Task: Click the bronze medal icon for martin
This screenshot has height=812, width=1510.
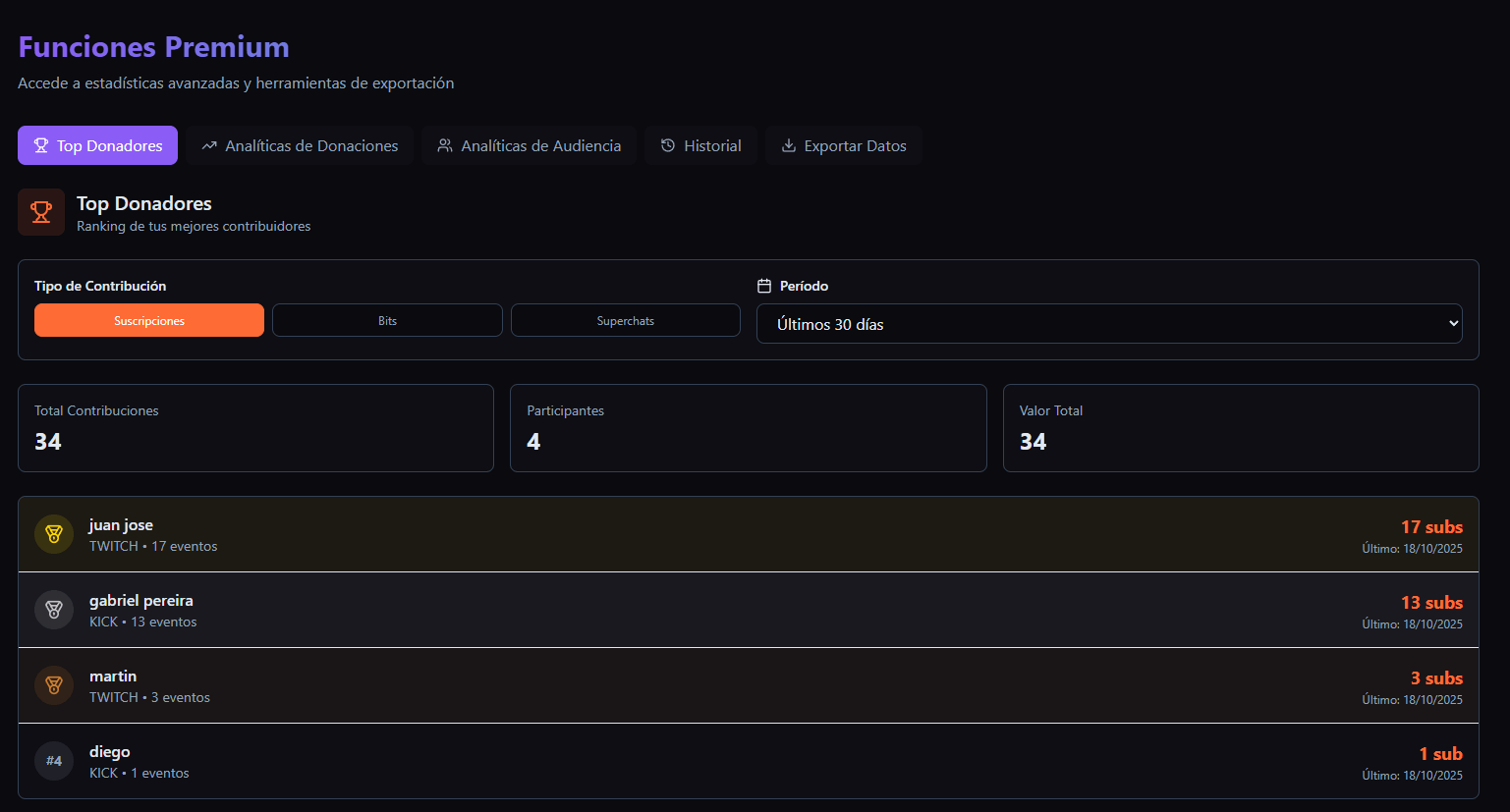Action: tap(54, 685)
